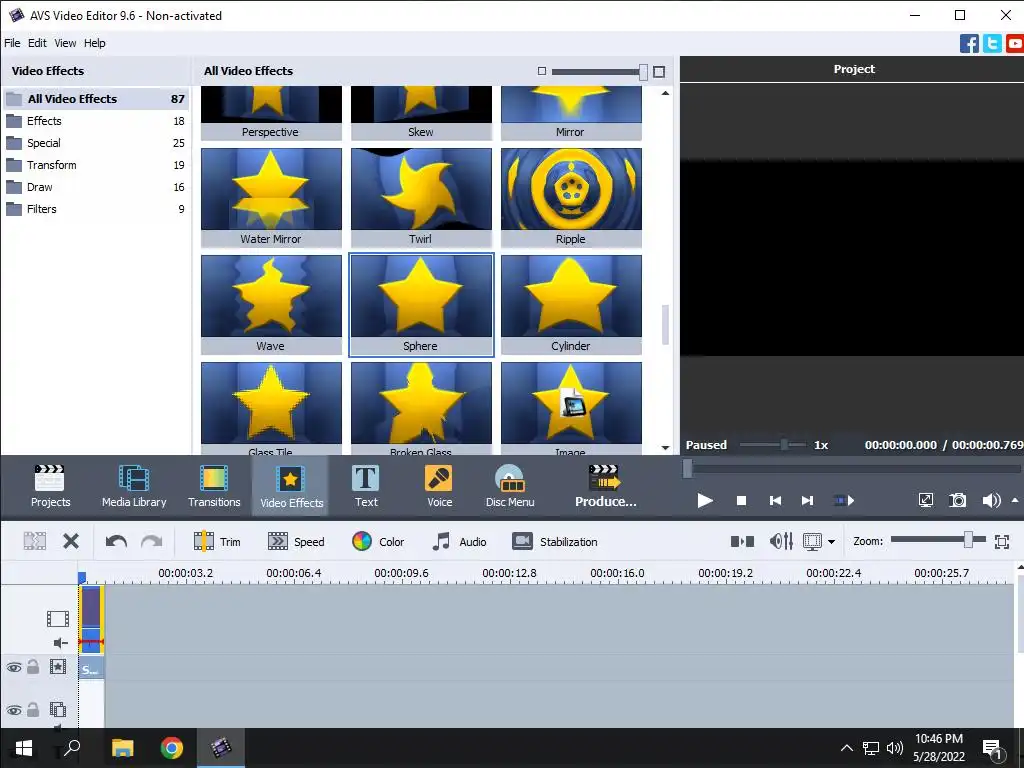1024x768 pixels.
Task: Open the Disc Menu section
Action: (510, 486)
